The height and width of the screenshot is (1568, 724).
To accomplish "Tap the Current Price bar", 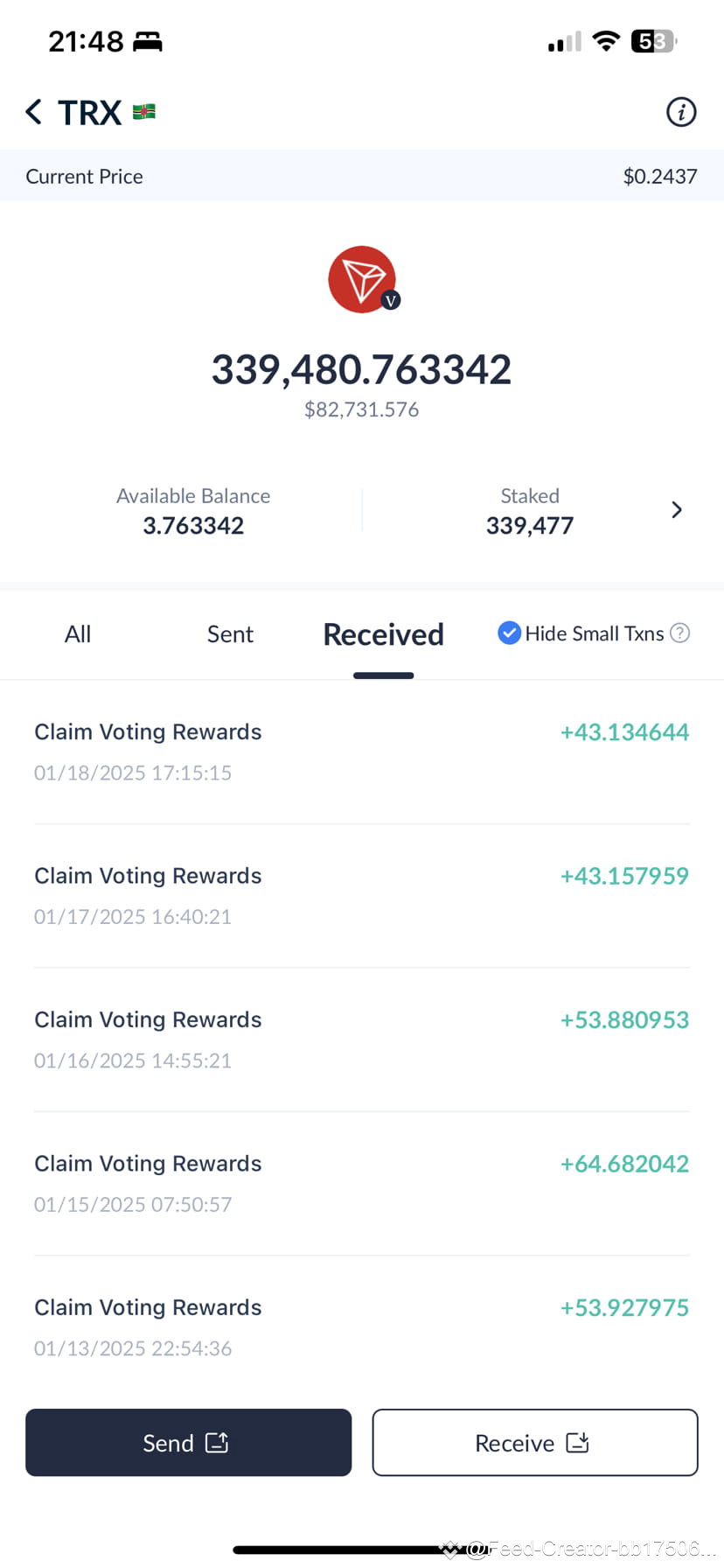I will (362, 176).
